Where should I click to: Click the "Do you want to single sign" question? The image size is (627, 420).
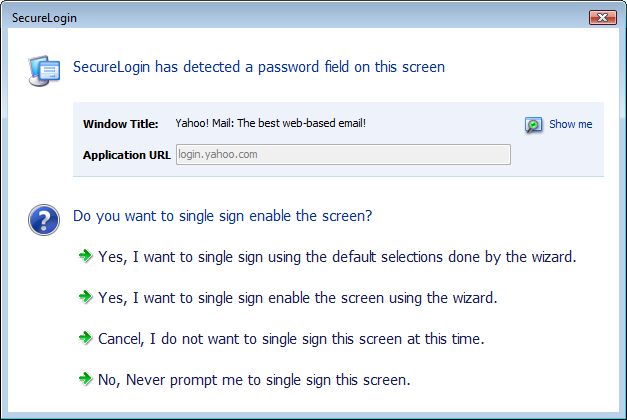224,215
